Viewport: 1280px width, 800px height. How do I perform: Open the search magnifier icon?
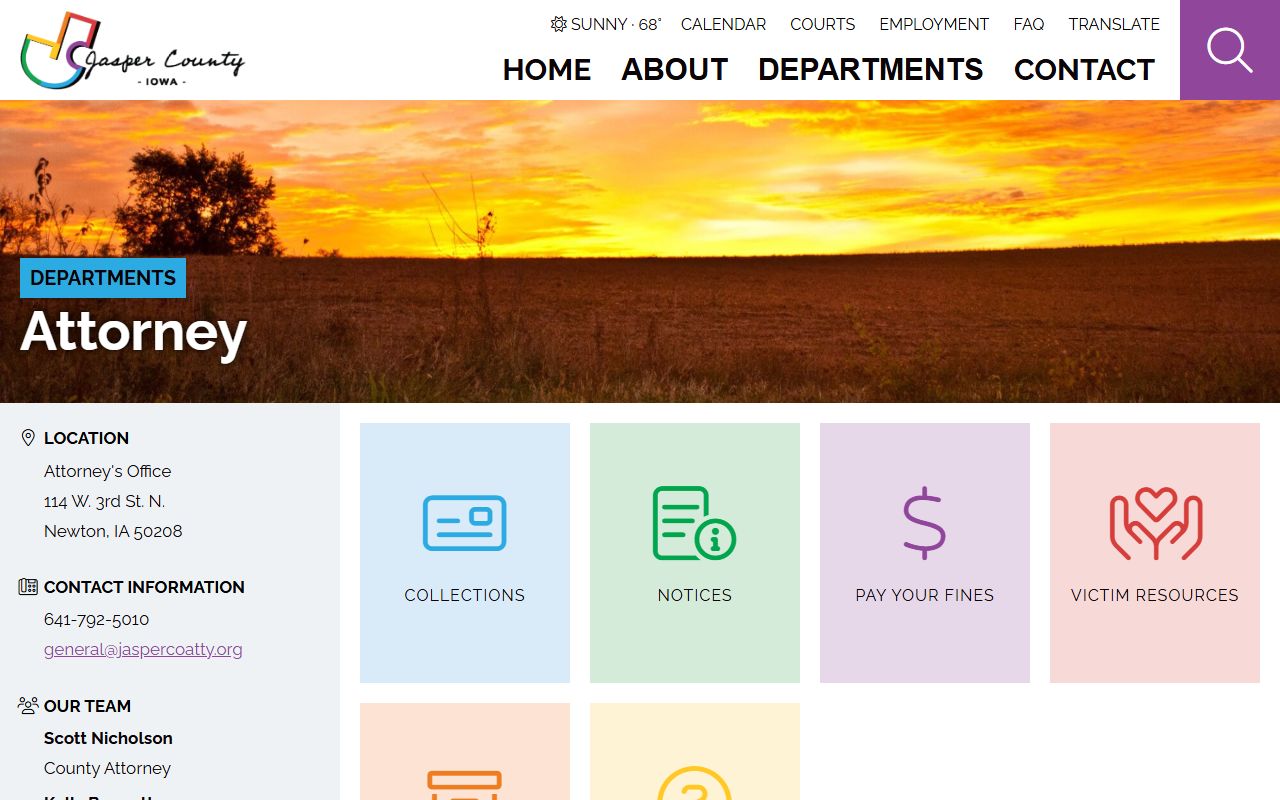1230,50
